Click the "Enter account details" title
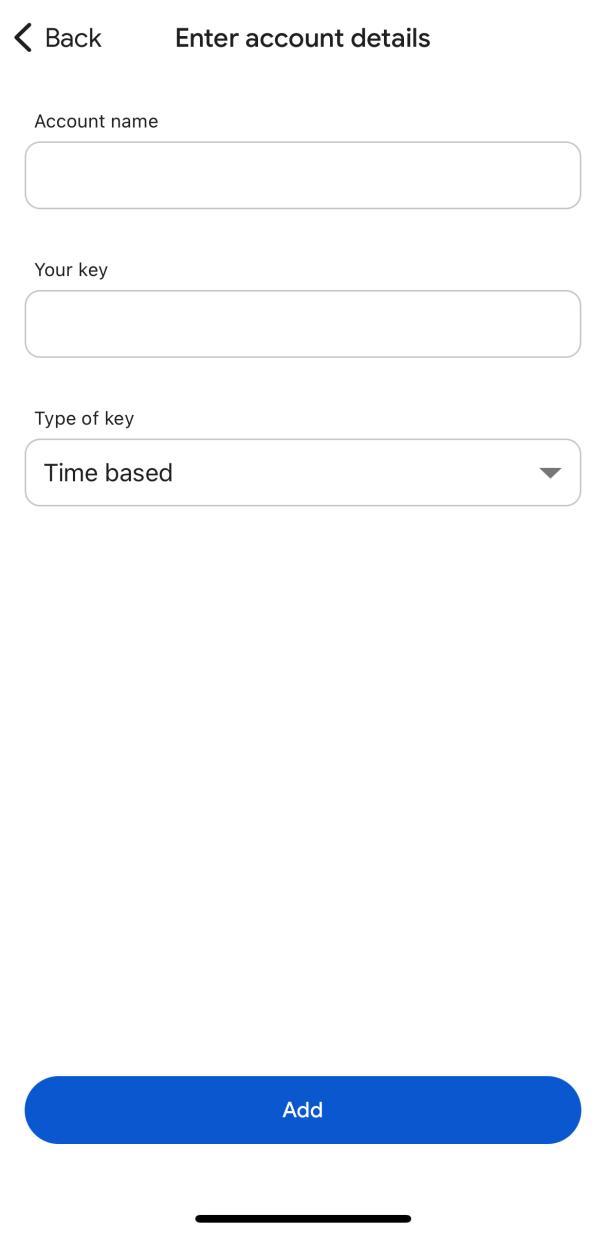606x1235 pixels. (303, 38)
